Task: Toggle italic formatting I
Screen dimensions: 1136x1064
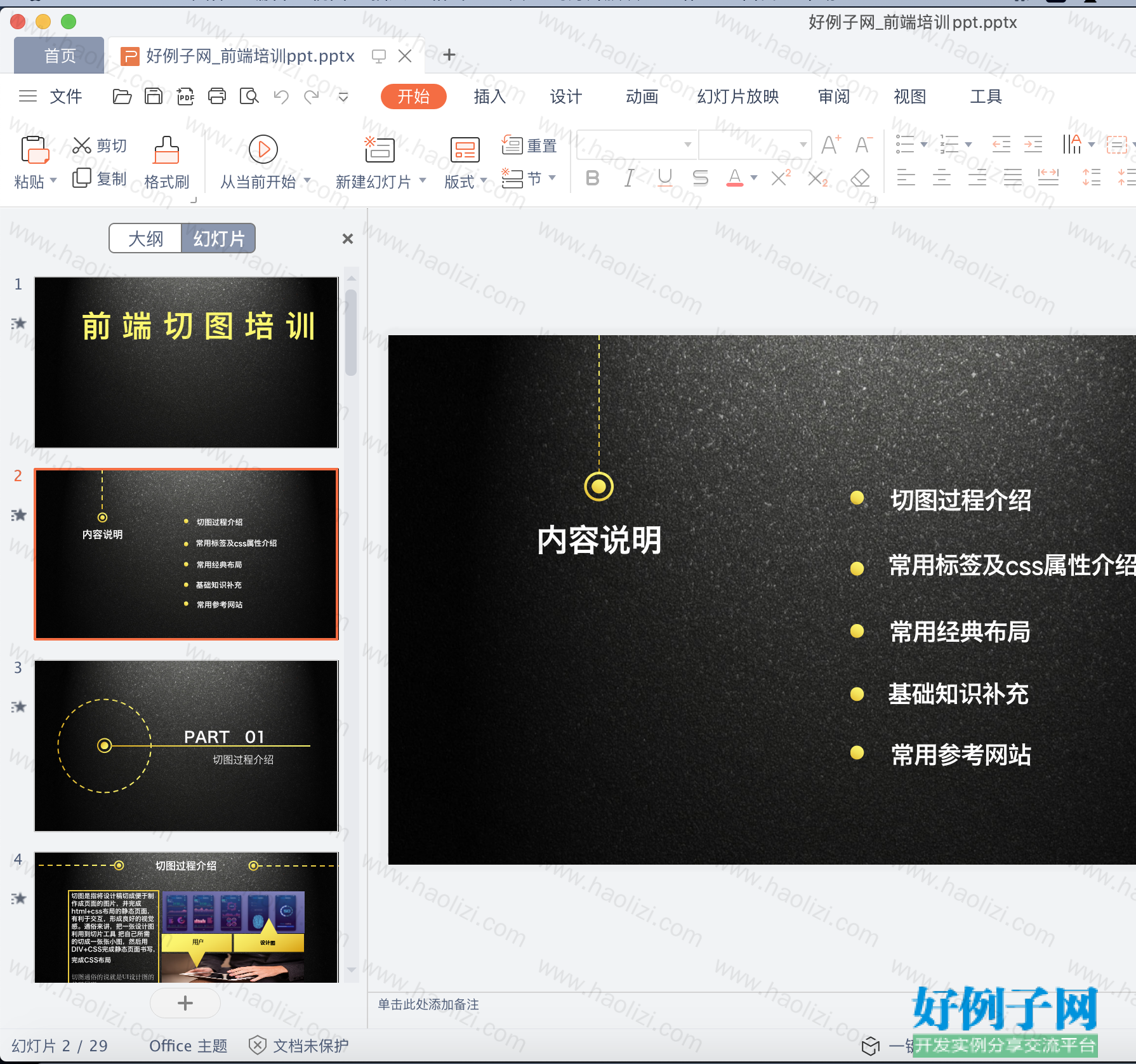Action: tap(629, 178)
